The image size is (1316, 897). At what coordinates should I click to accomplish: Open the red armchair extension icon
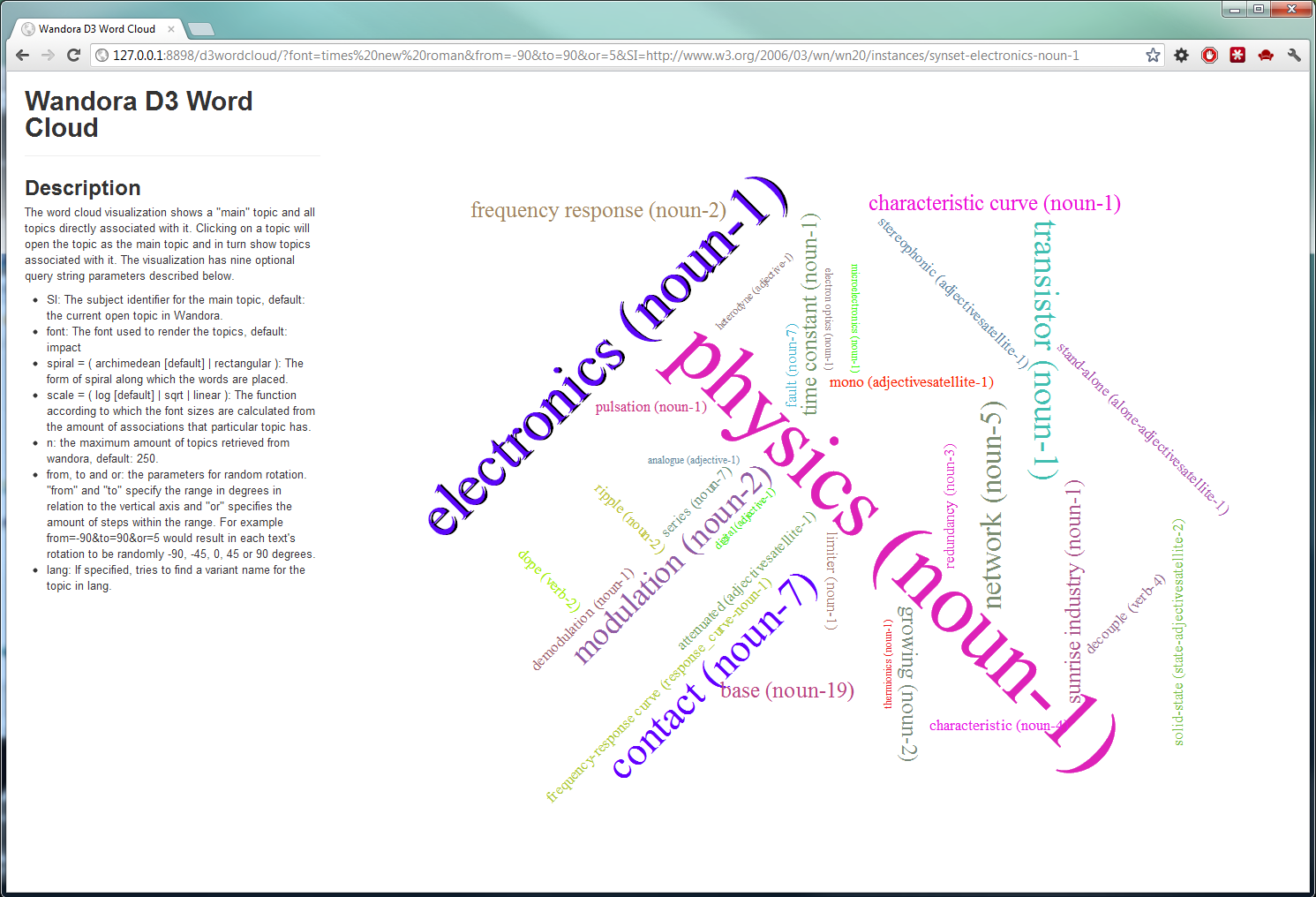(x=1267, y=55)
